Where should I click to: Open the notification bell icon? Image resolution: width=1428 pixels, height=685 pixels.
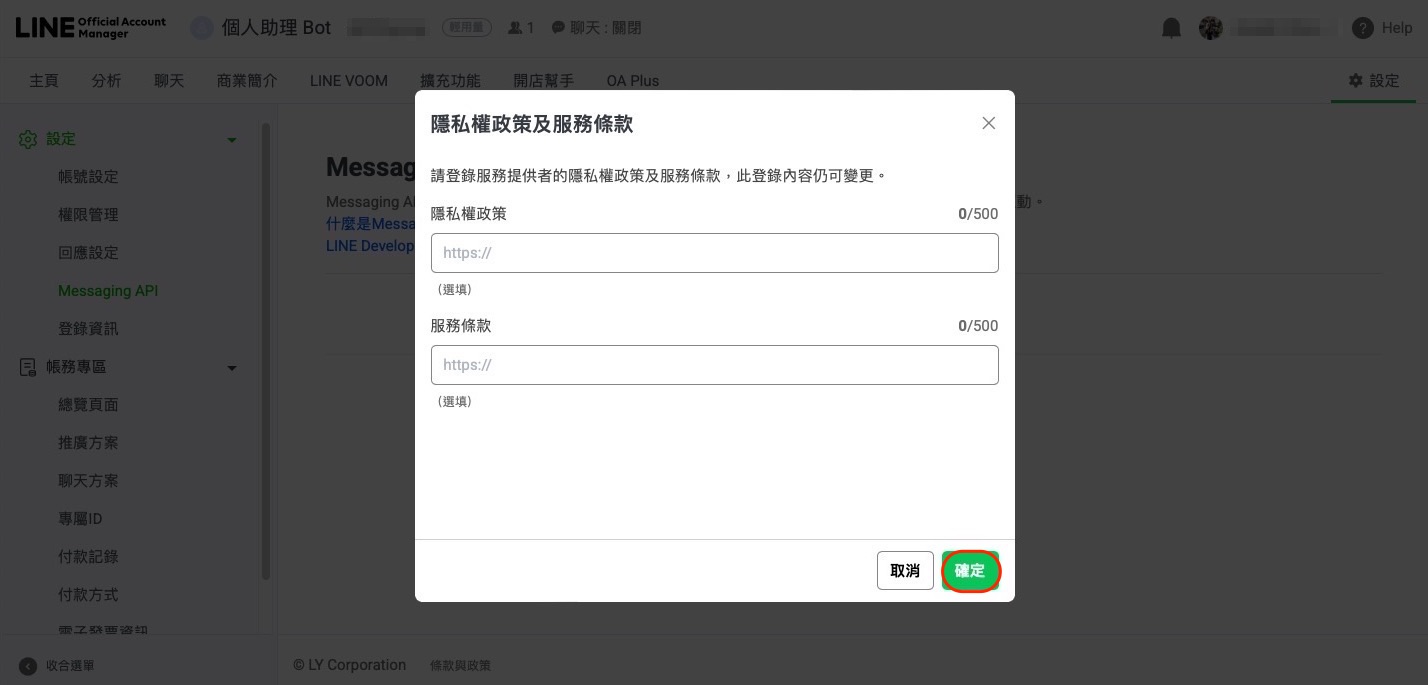click(x=1171, y=28)
